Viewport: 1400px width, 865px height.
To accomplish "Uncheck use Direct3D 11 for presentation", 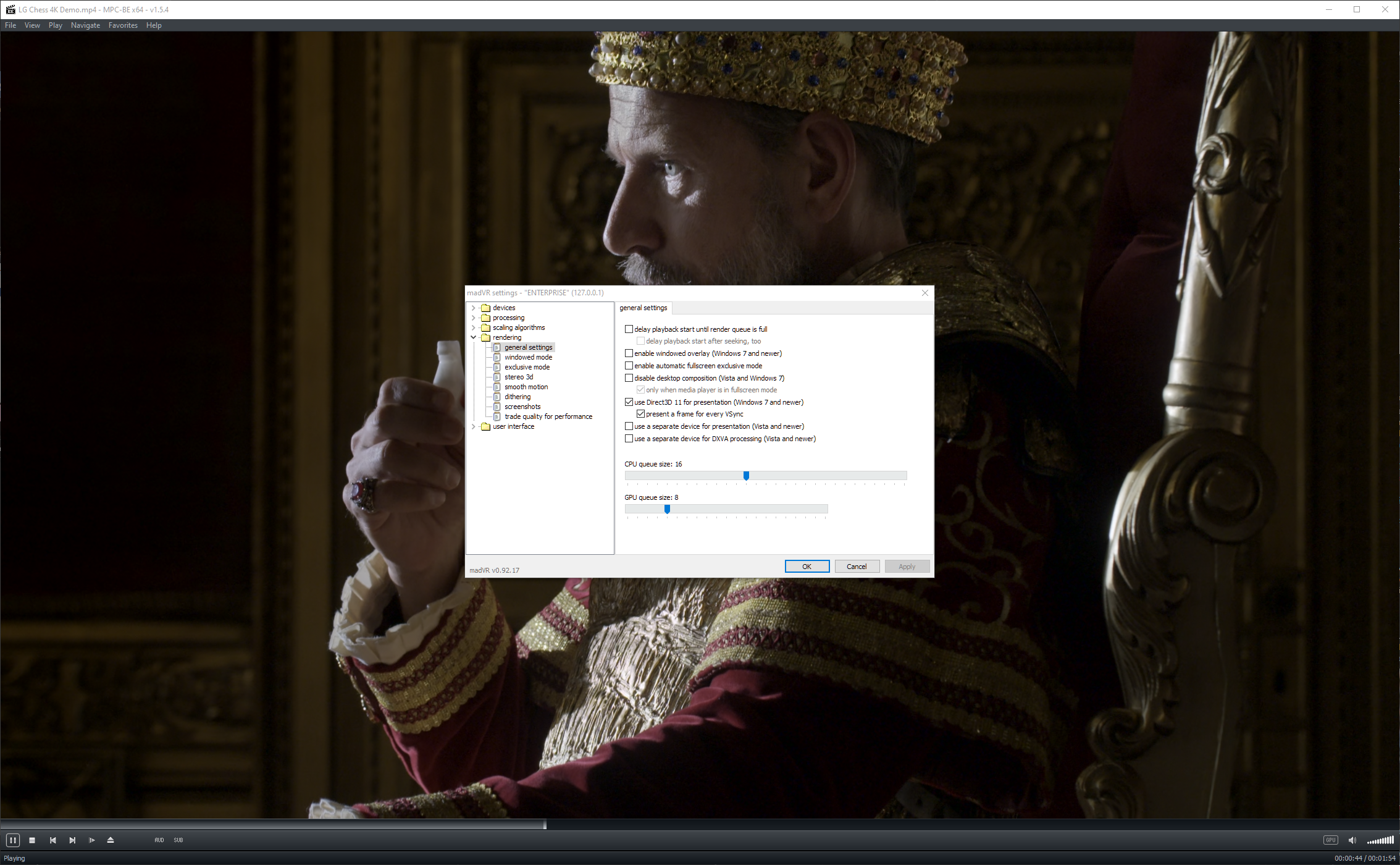I will pyautogui.click(x=629, y=402).
